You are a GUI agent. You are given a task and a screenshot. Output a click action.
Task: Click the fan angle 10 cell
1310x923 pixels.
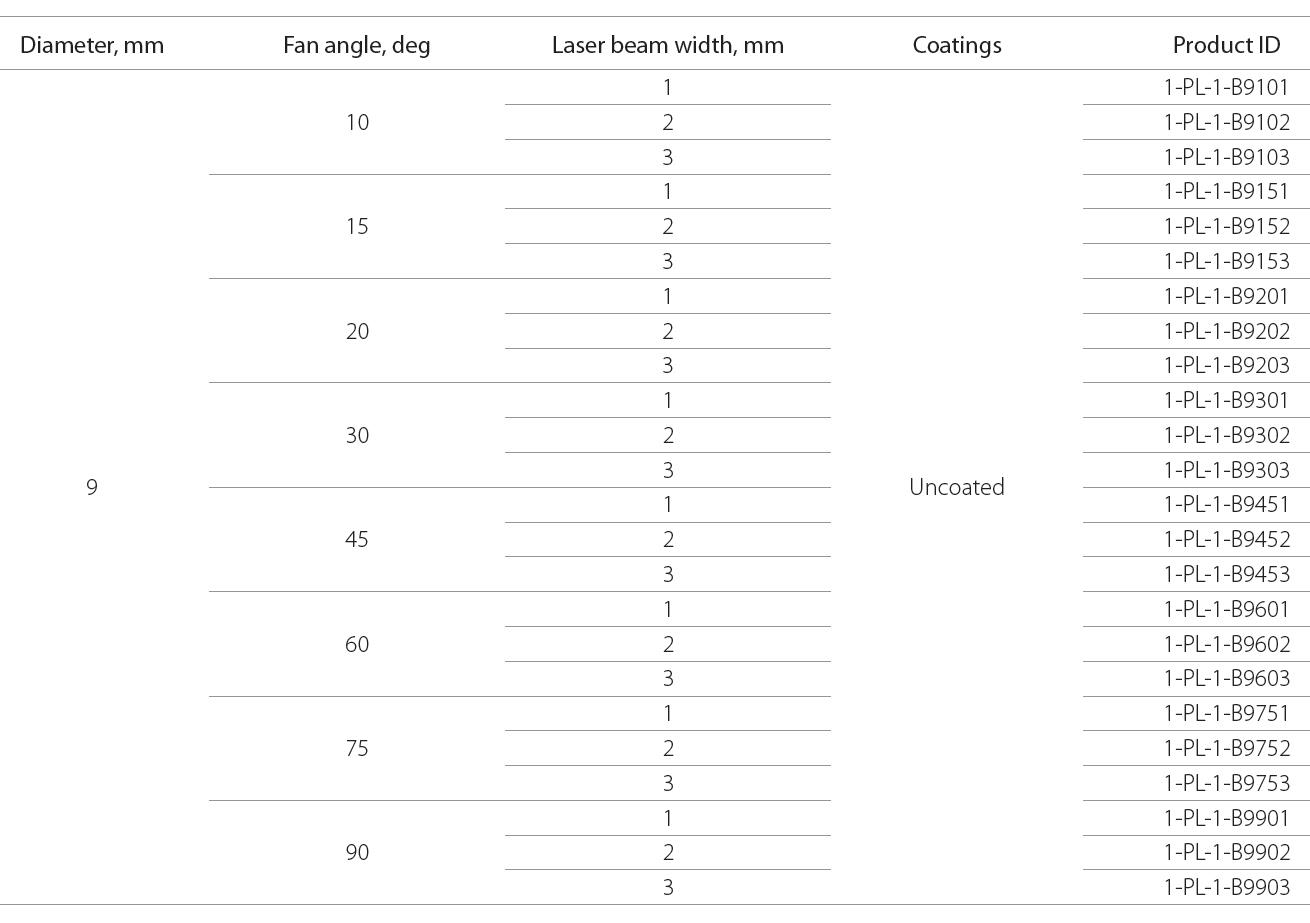coord(357,122)
